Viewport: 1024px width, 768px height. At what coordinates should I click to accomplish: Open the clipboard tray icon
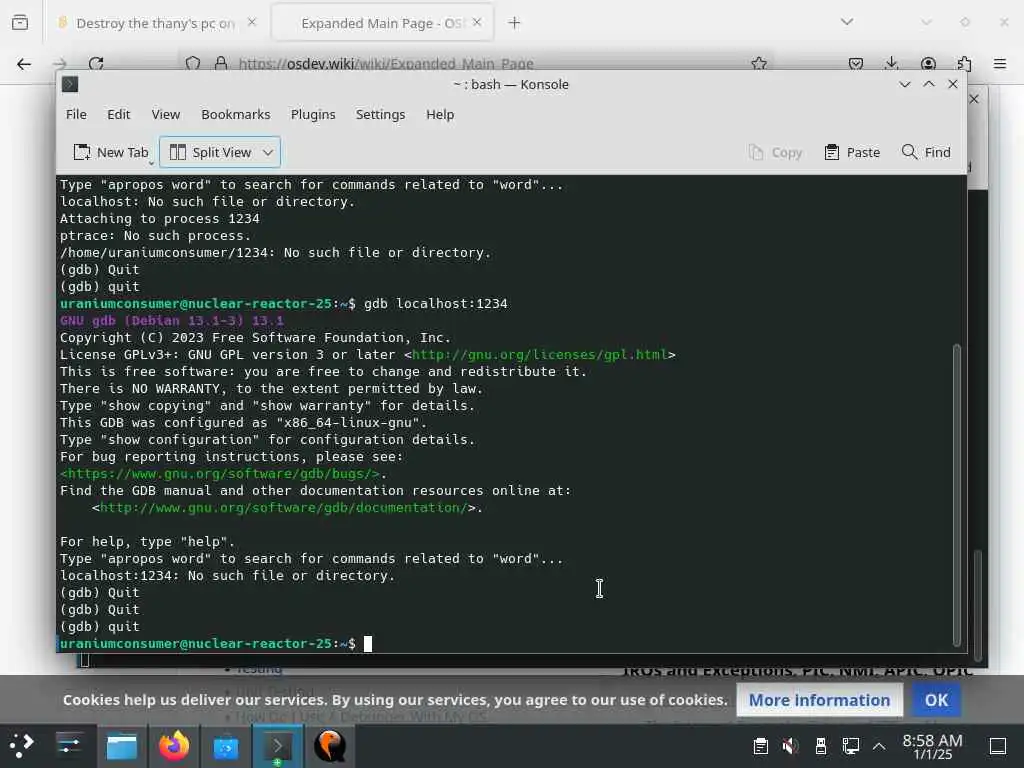(x=761, y=746)
